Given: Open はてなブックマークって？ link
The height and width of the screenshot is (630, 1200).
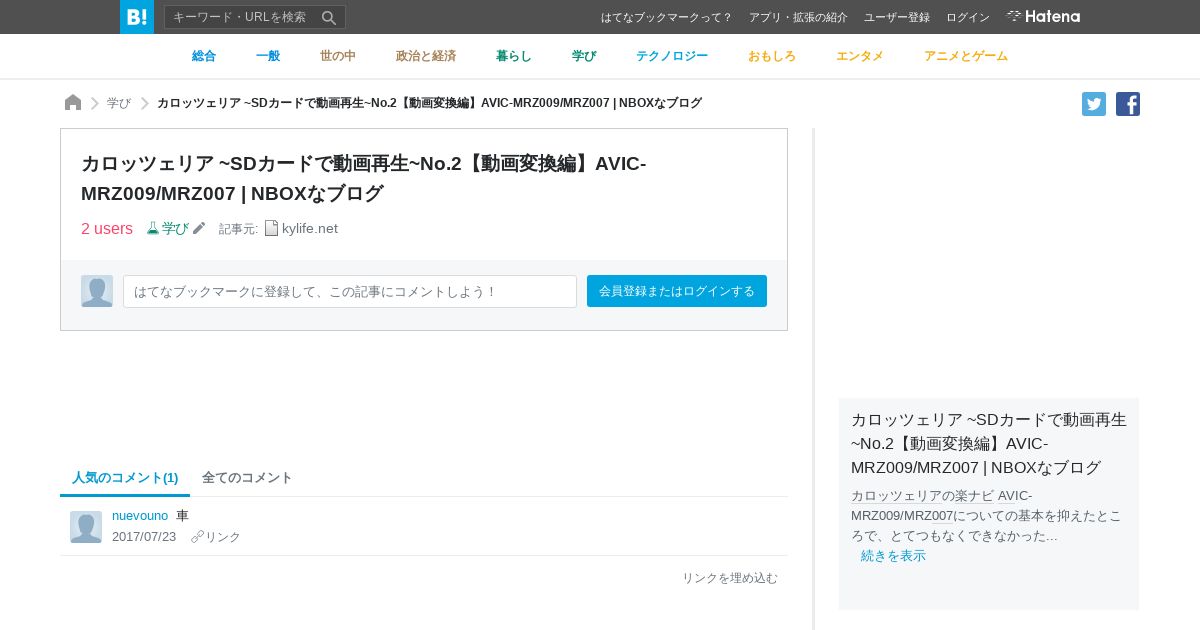Looking at the screenshot, I should [667, 17].
